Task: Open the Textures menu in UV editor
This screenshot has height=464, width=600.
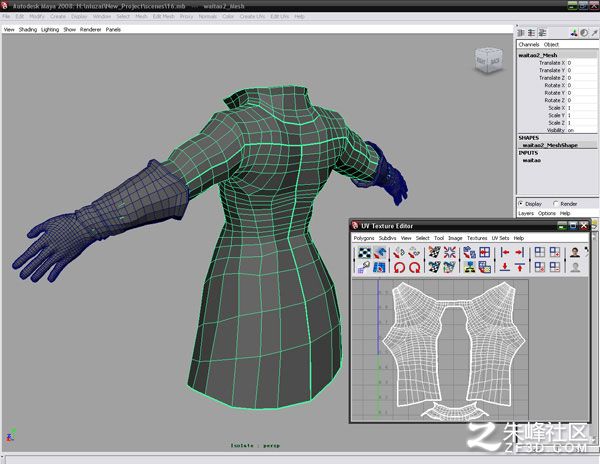Action: tap(477, 238)
